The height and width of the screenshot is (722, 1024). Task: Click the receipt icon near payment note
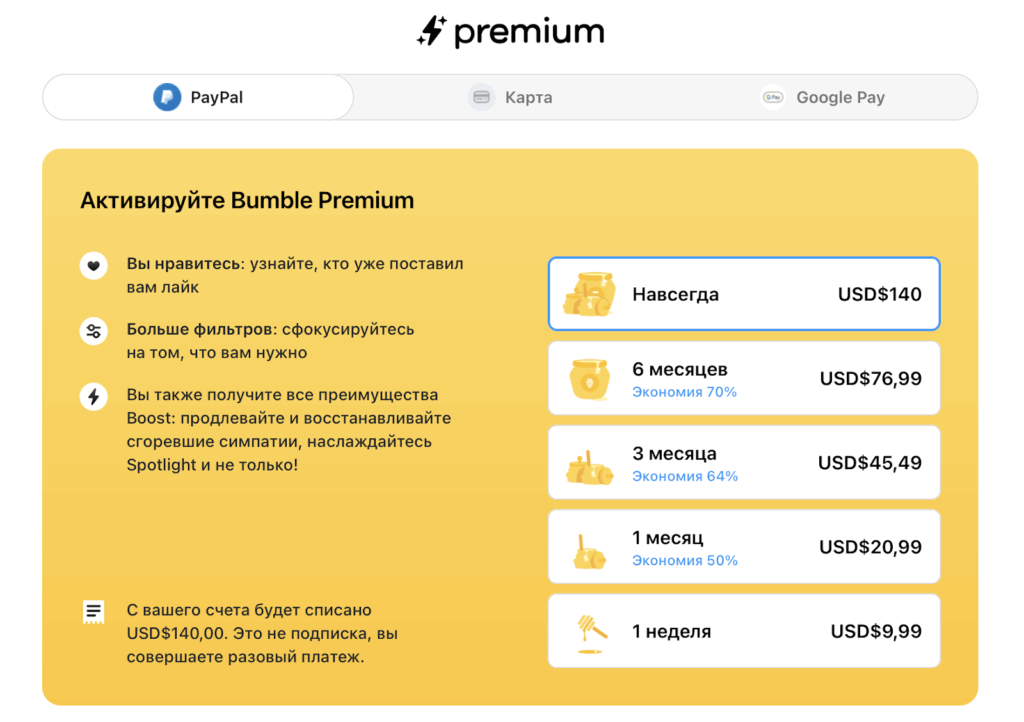click(x=94, y=611)
